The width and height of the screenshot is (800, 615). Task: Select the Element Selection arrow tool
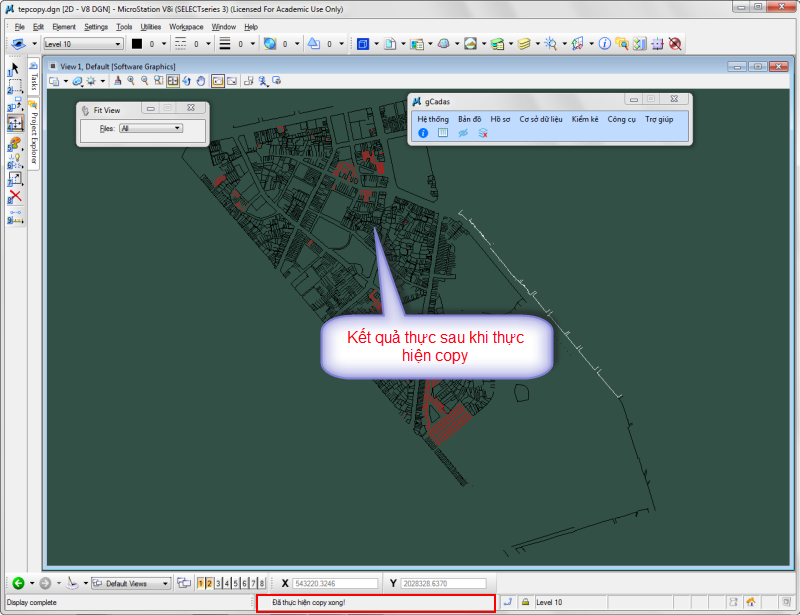pyautogui.click(x=15, y=68)
